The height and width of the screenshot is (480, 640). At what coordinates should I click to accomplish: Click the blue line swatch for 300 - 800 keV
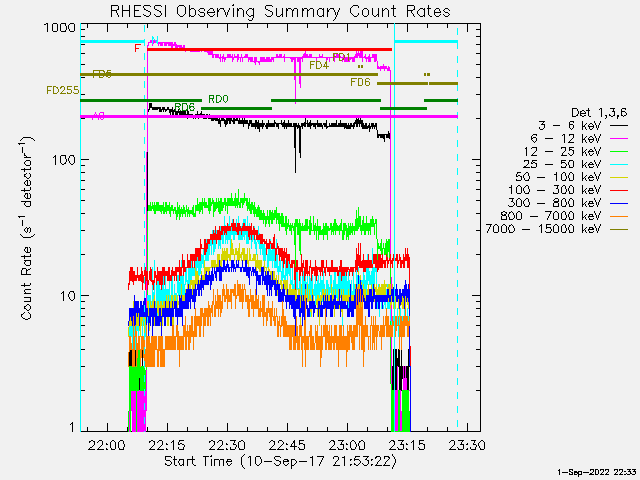pos(619,204)
